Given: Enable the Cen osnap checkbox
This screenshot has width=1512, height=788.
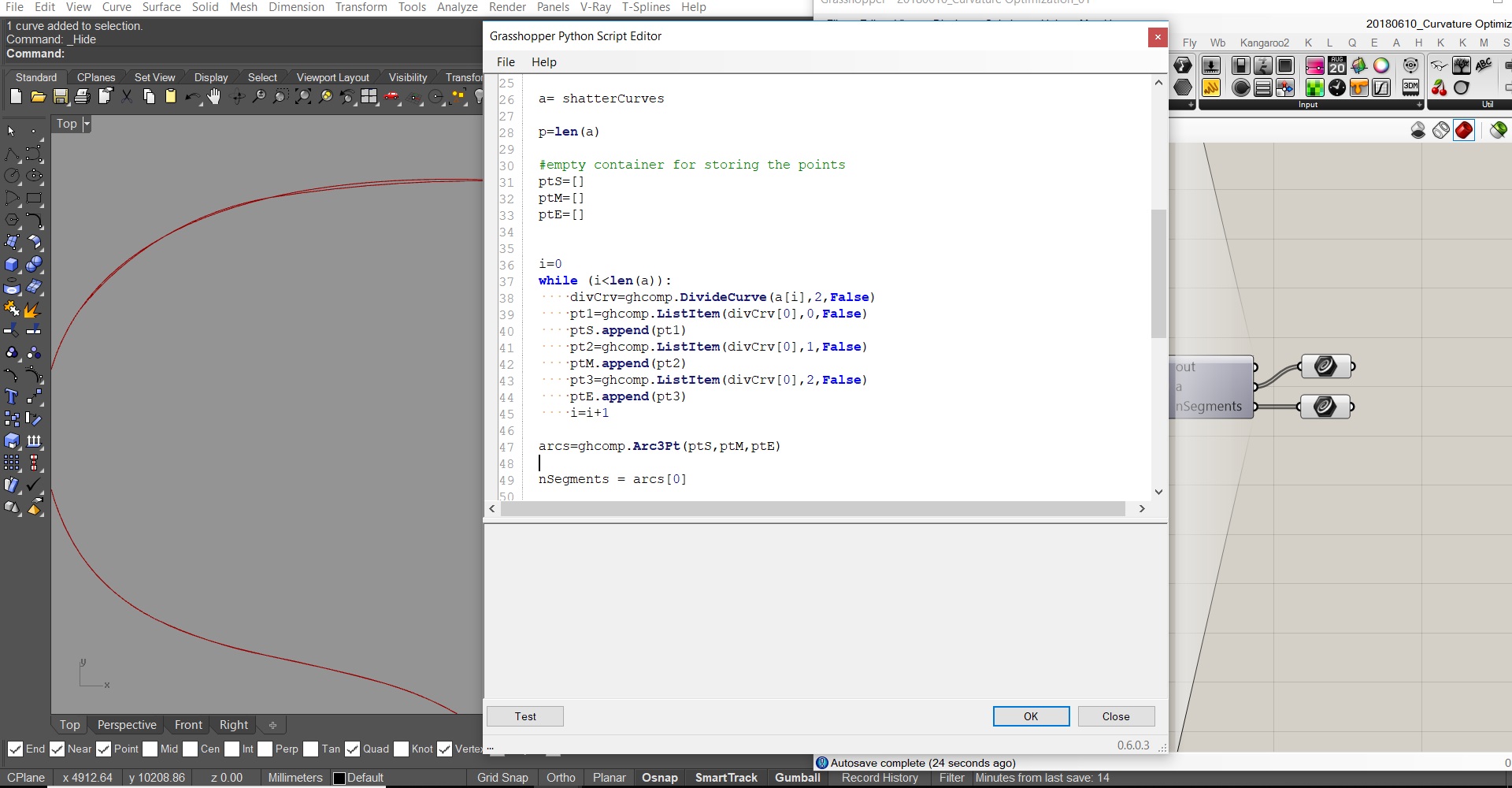Looking at the screenshot, I should click(x=190, y=749).
